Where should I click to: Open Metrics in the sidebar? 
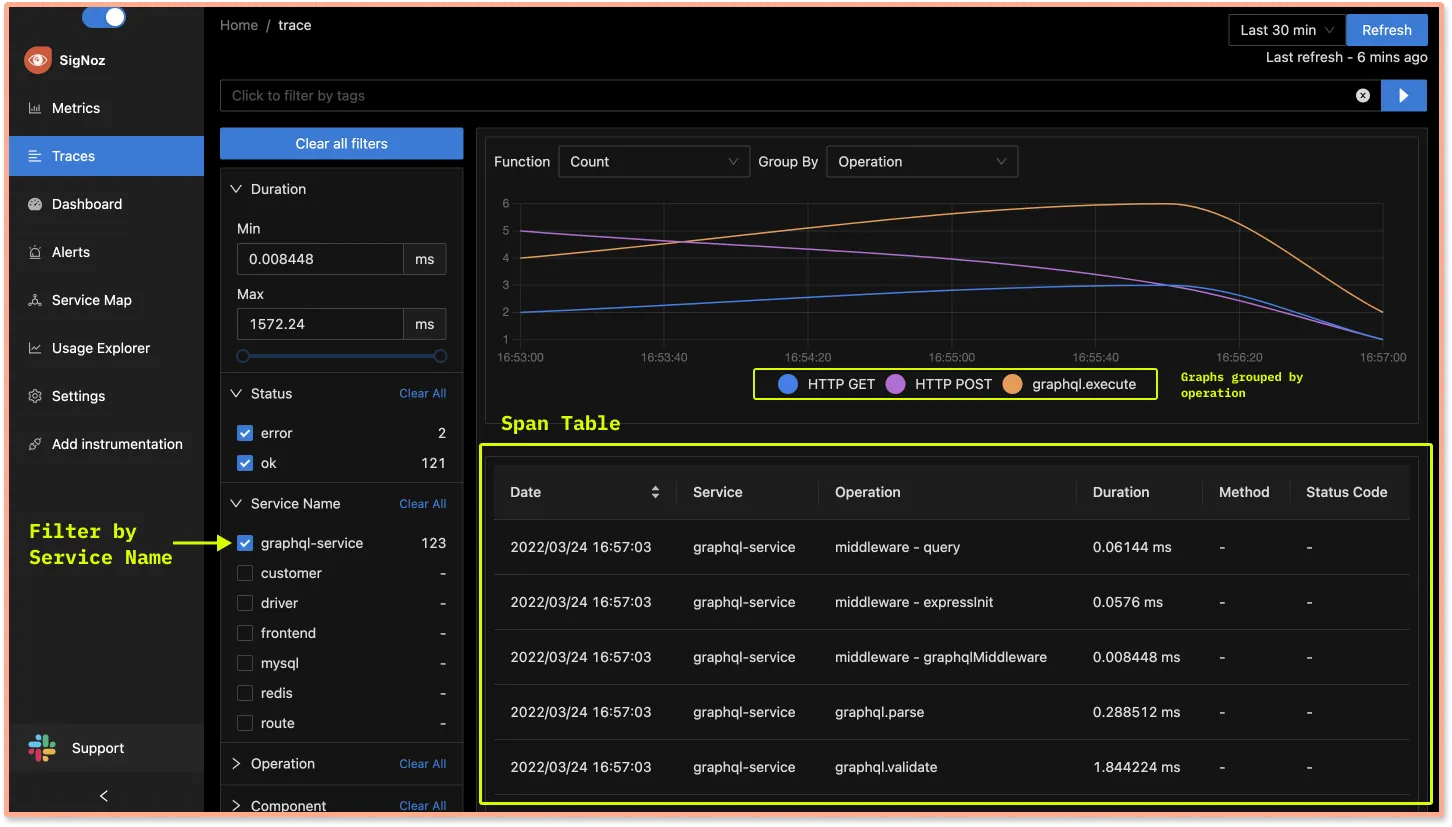(x=106, y=108)
